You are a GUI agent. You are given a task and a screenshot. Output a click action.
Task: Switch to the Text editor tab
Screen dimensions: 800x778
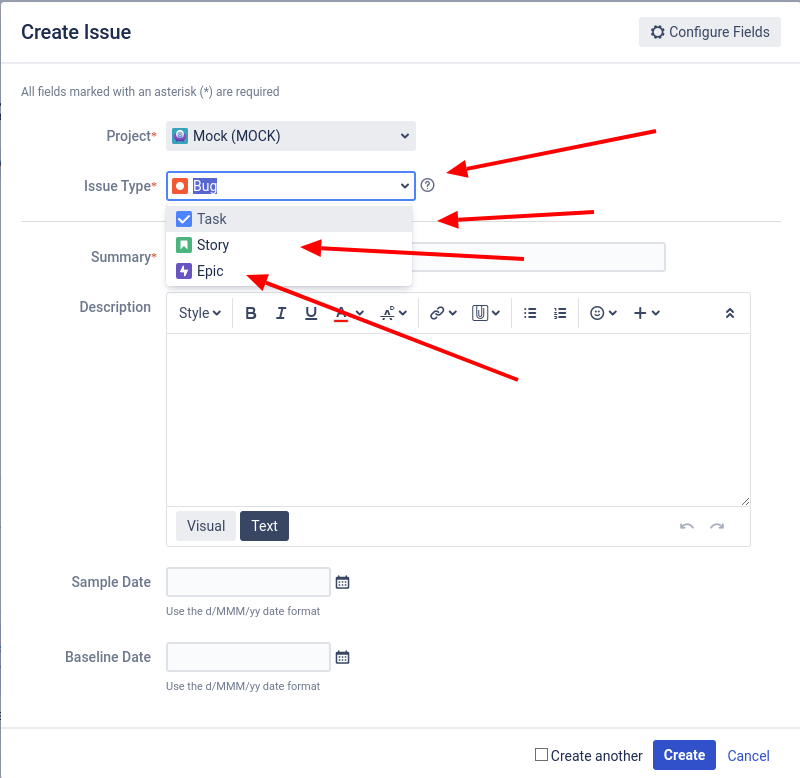point(264,526)
